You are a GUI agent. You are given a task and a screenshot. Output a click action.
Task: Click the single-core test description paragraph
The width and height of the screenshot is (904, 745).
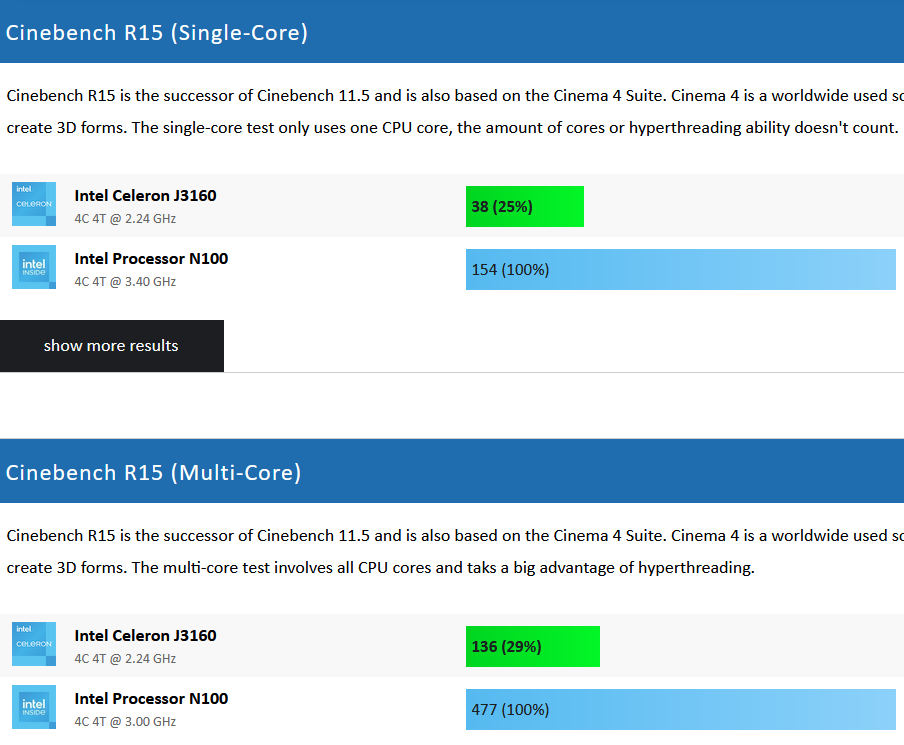click(455, 111)
